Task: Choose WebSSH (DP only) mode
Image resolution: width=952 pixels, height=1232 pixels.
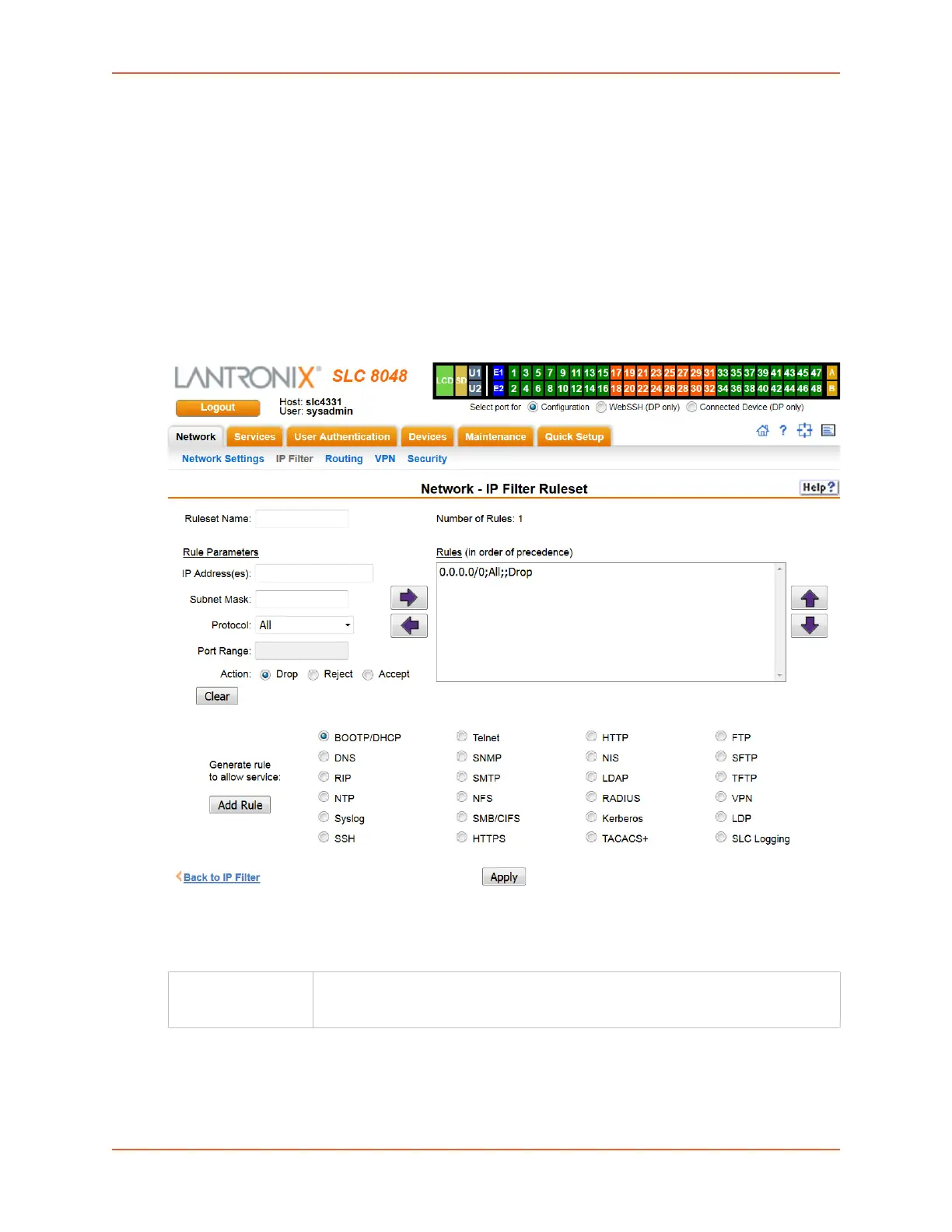Action: tap(601, 407)
